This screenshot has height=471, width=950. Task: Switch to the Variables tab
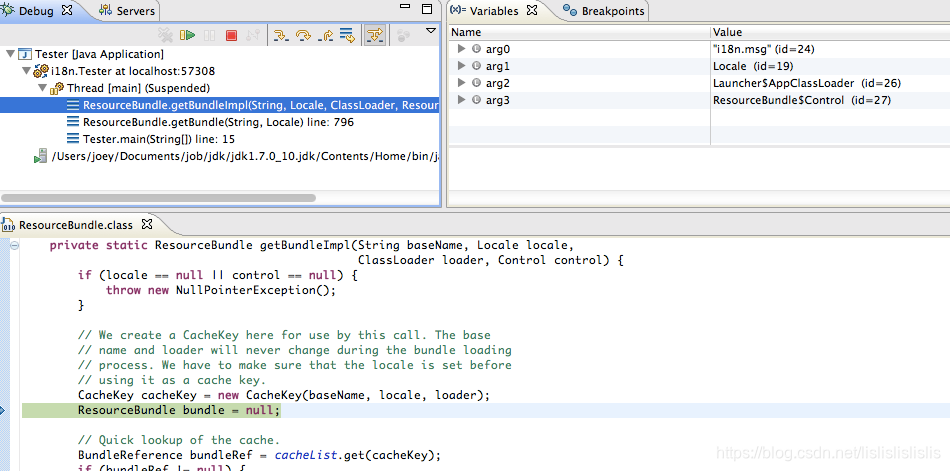(x=494, y=11)
